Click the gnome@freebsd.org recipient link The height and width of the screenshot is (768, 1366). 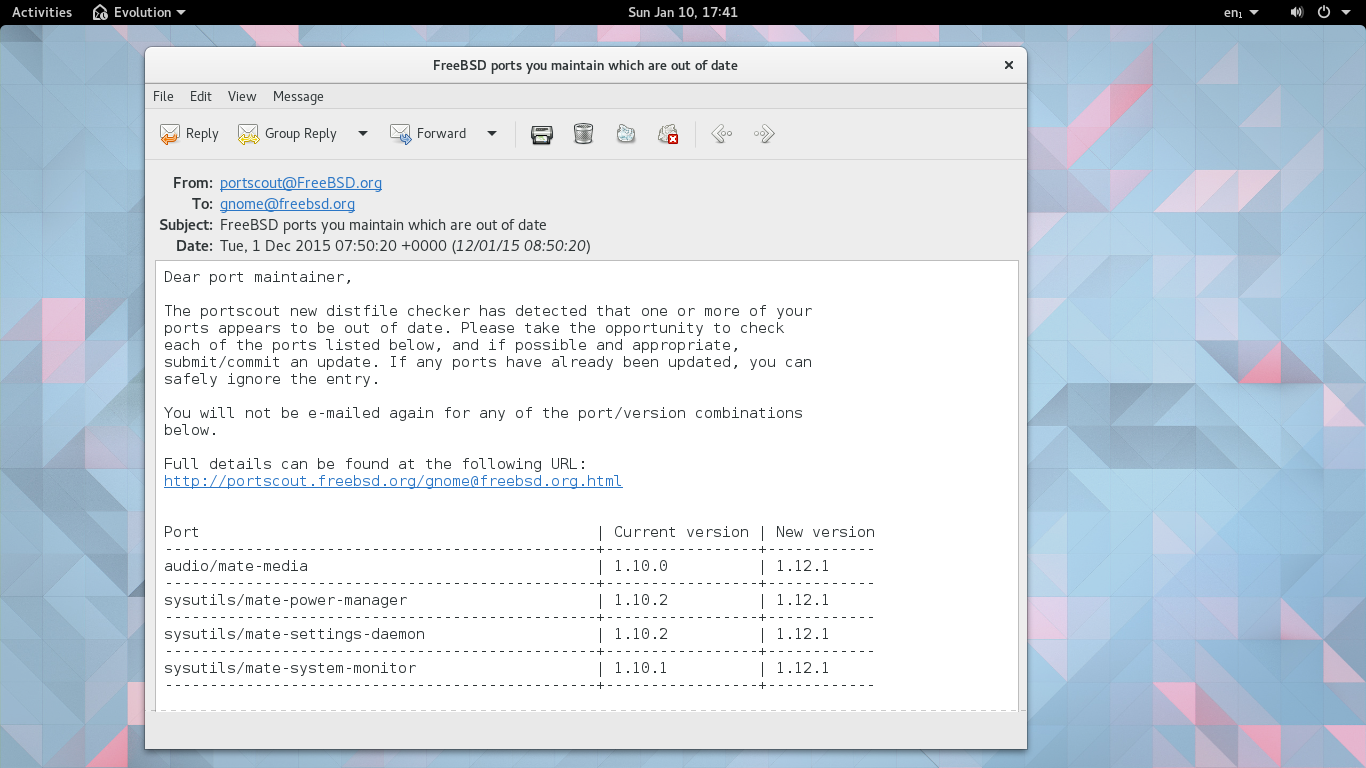[288, 204]
